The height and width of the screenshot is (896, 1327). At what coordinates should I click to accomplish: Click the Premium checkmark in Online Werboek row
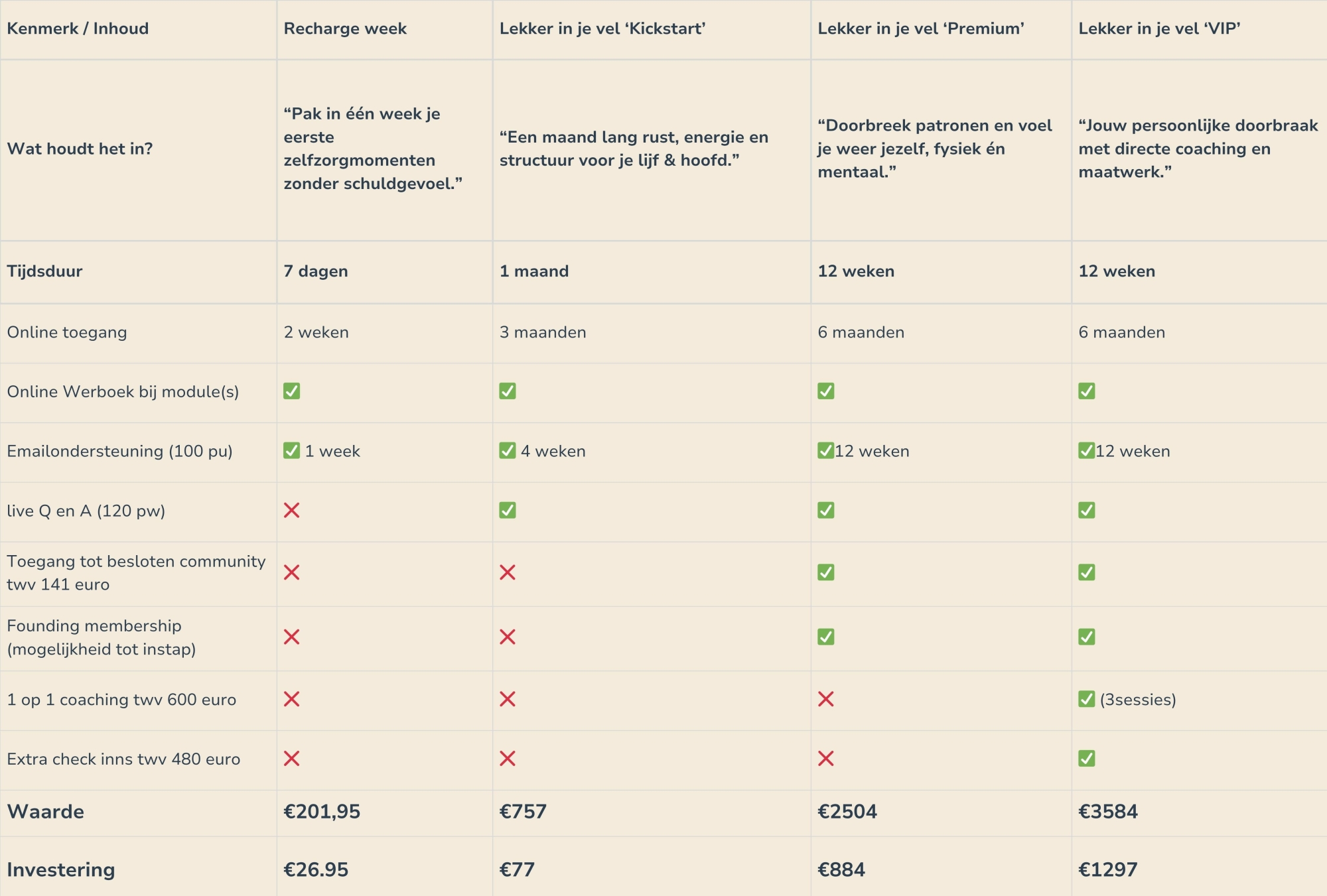(x=825, y=391)
